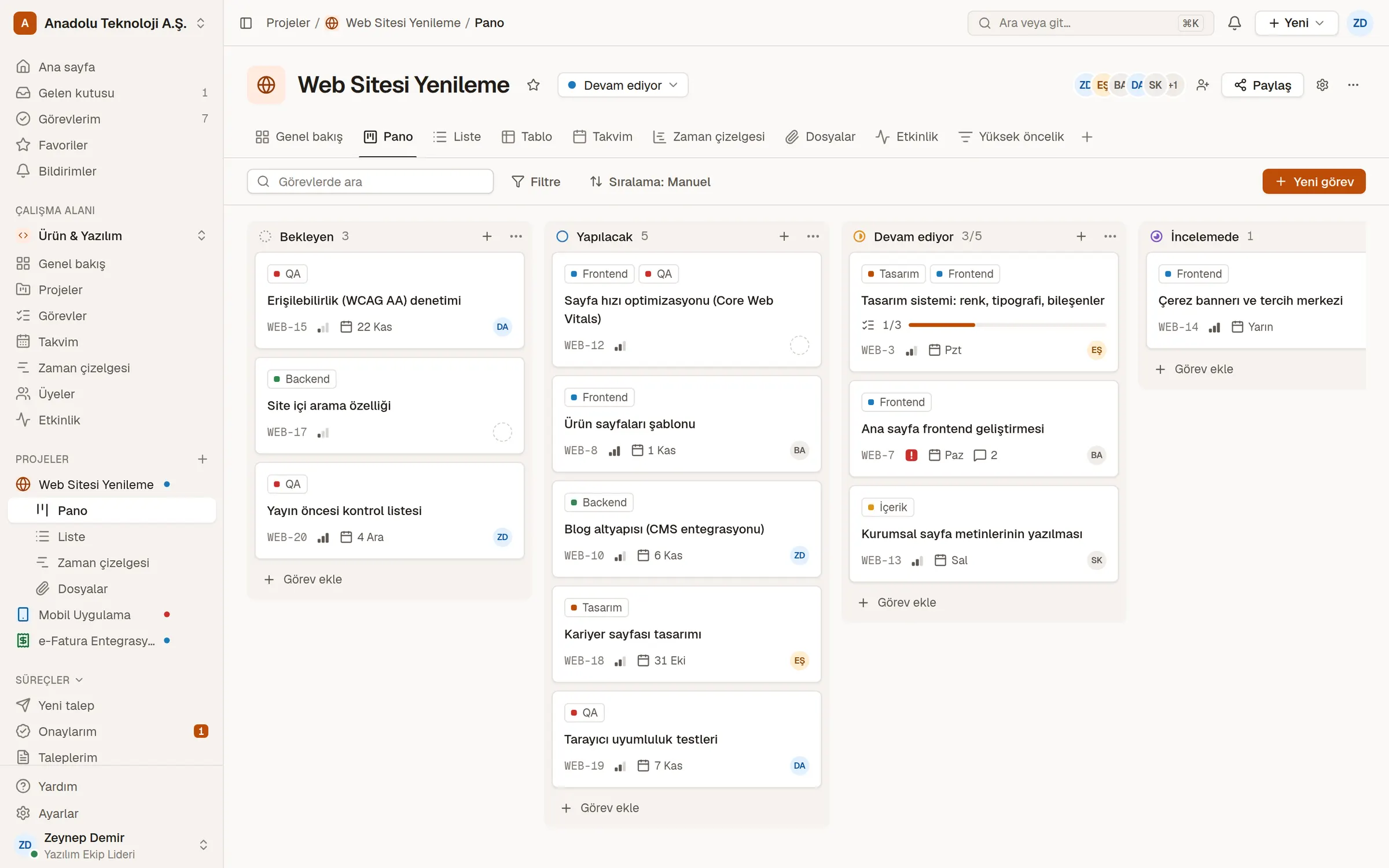
Task: Switch to the Zaman çizelgesi tab
Action: [x=708, y=137]
